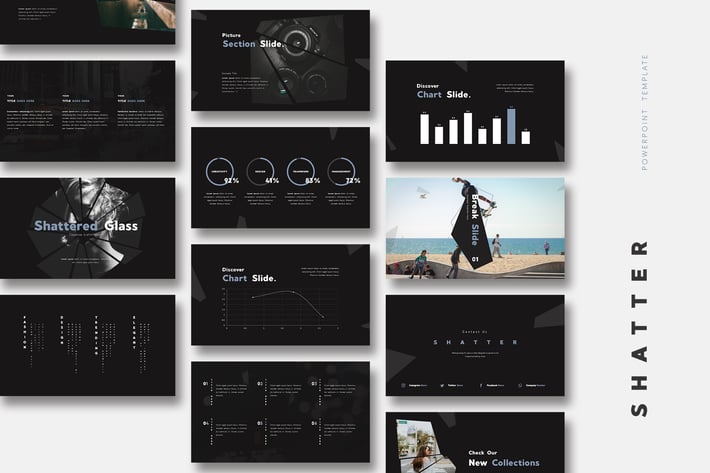Screen dimensions: 710x473
Task: Click the large vertical SHATTER title
Action: 639,329
